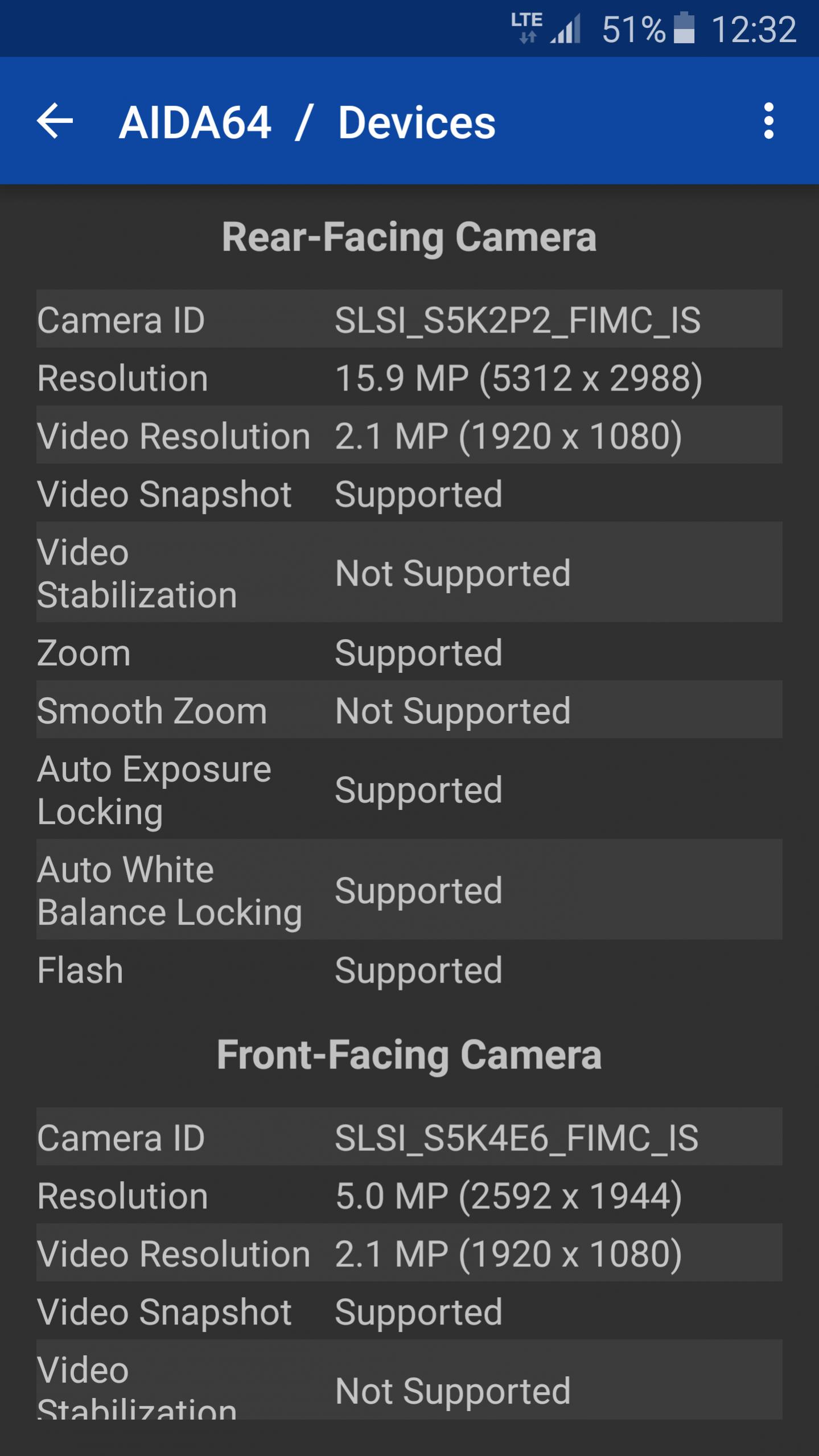Image resolution: width=819 pixels, height=1456 pixels.
Task: Tap the battery status icon
Action: (684, 28)
